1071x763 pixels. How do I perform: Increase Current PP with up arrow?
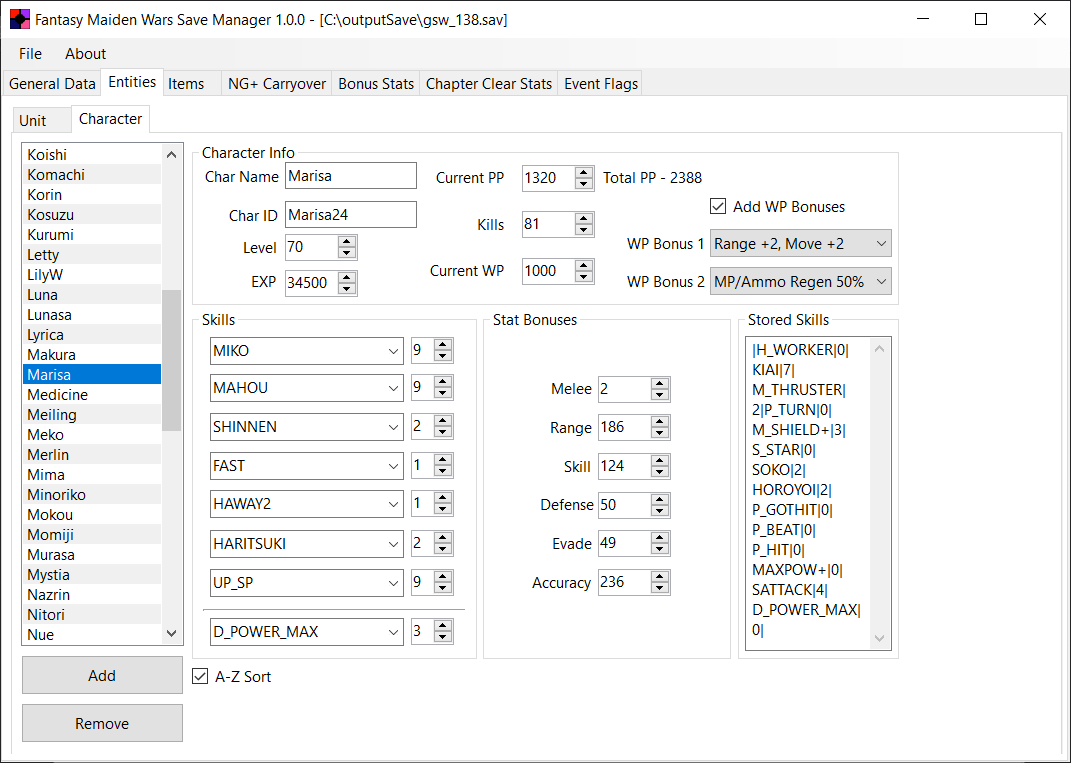(x=583, y=172)
